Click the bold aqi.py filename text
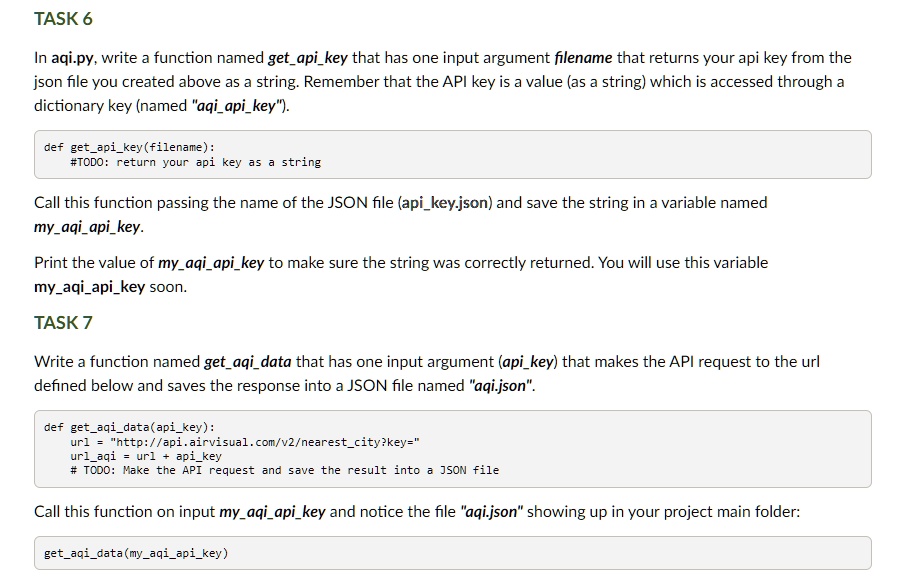The width and height of the screenshot is (921, 578). pyautogui.click(x=72, y=58)
